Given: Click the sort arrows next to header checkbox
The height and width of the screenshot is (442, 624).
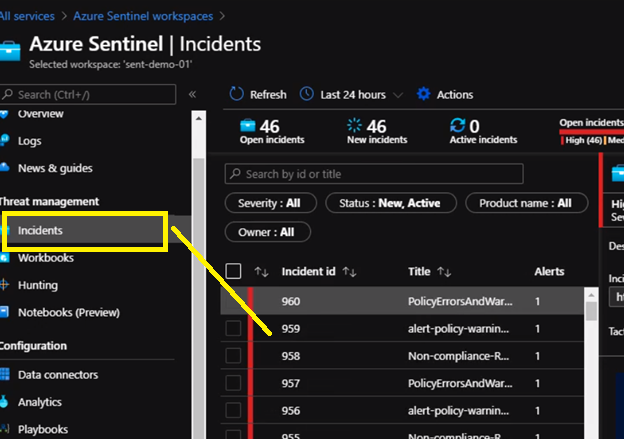Looking at the screenshot, I should coord(261,272).
